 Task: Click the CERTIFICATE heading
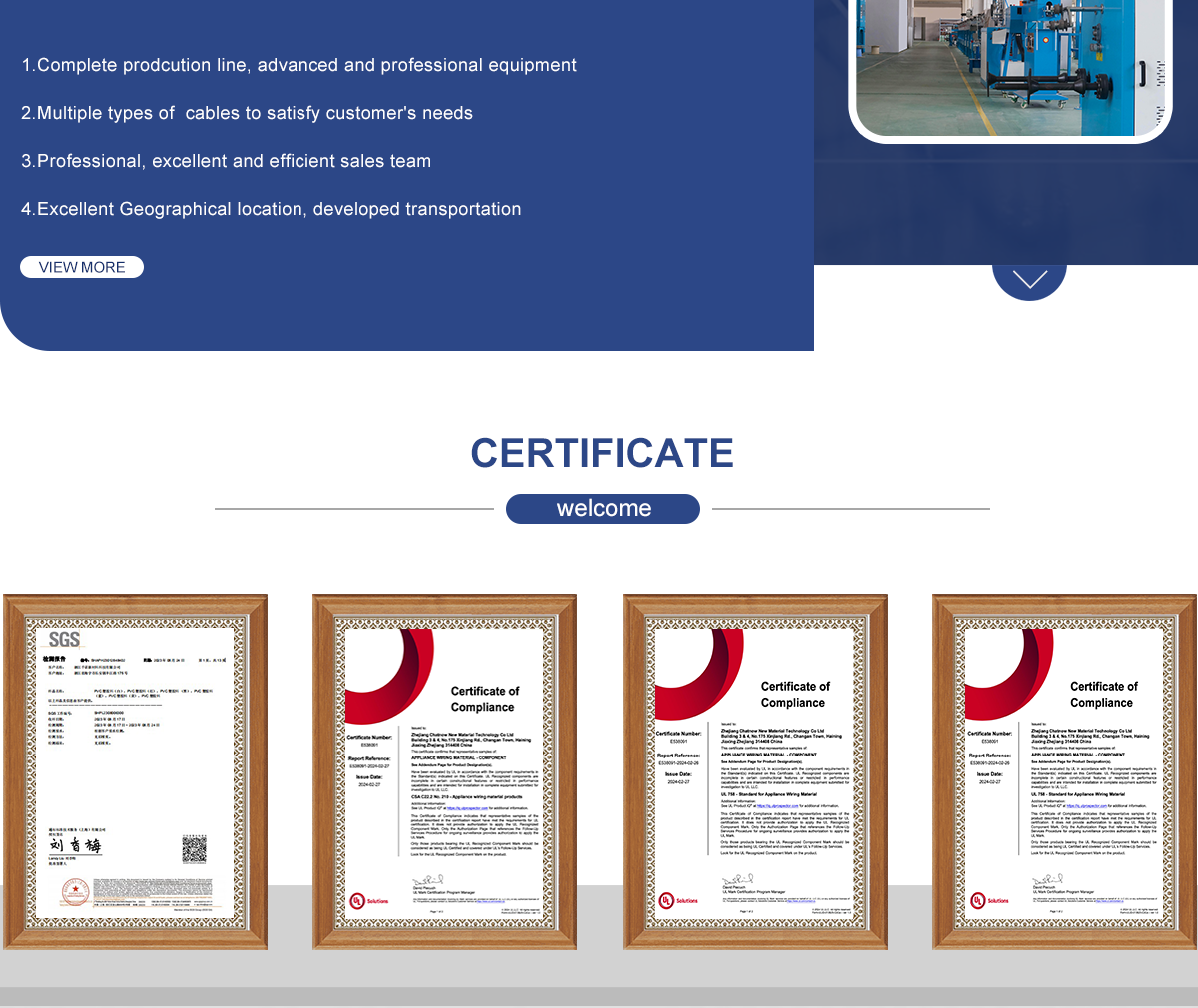pyautogui.click(x=602, y=453)
